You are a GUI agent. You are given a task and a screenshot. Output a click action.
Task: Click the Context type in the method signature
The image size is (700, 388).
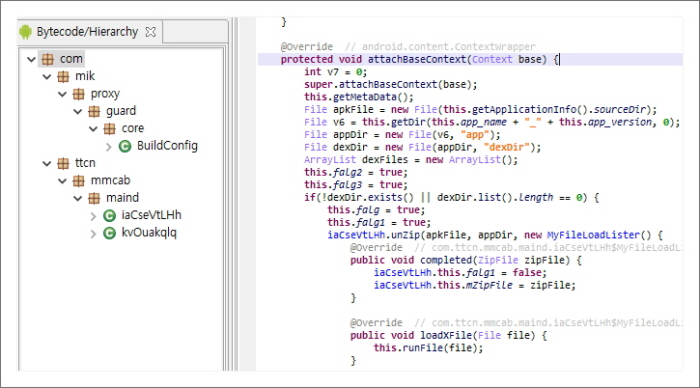coord(492,59)
